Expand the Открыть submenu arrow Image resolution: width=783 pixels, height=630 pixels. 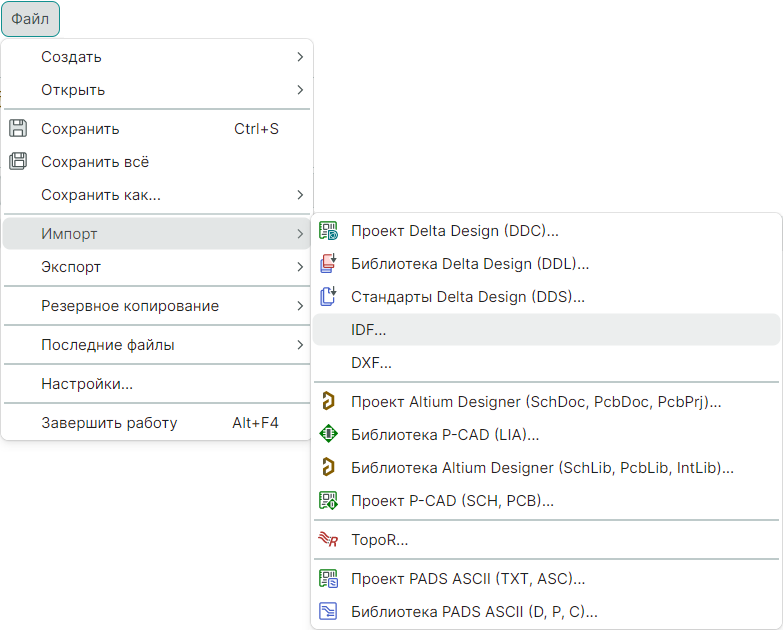coord(300,90)
